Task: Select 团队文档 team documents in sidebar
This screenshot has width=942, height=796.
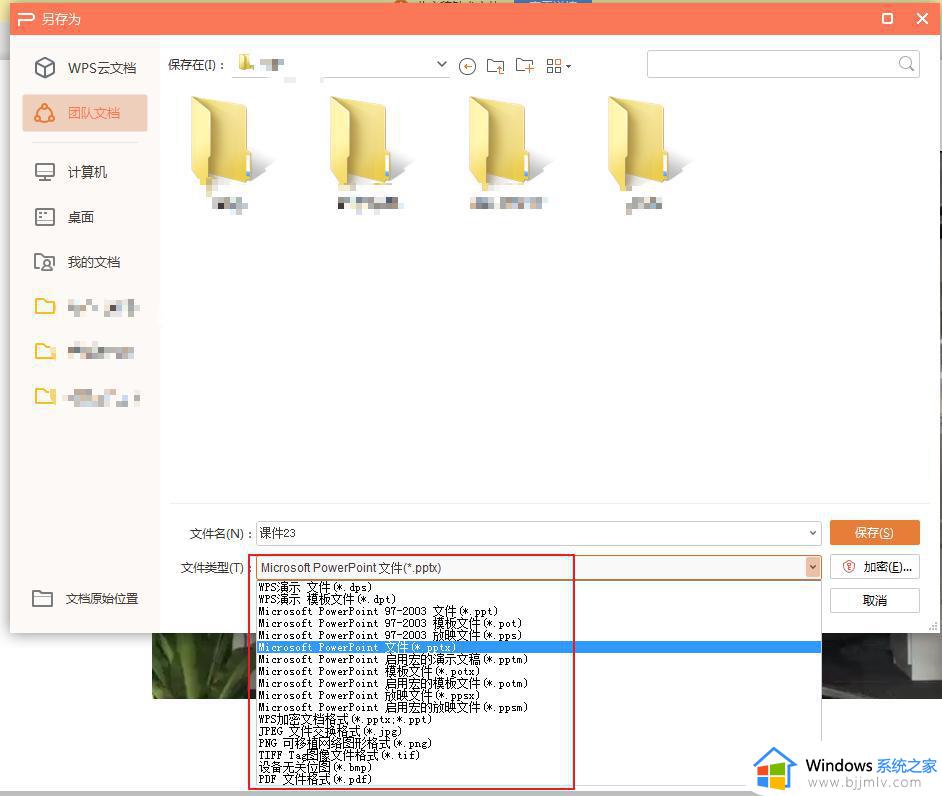Action: pyautogui.click(x=85, y=113)
